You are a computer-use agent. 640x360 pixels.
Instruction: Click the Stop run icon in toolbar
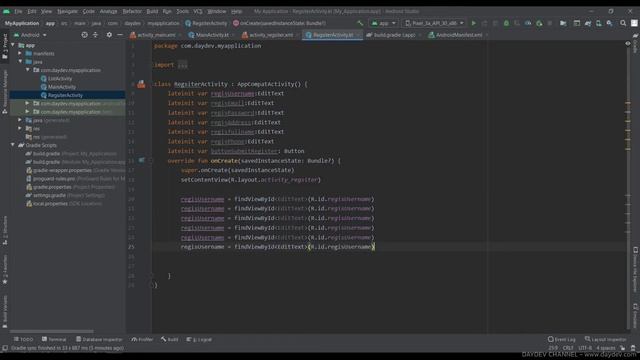click(x=550, y=23)
